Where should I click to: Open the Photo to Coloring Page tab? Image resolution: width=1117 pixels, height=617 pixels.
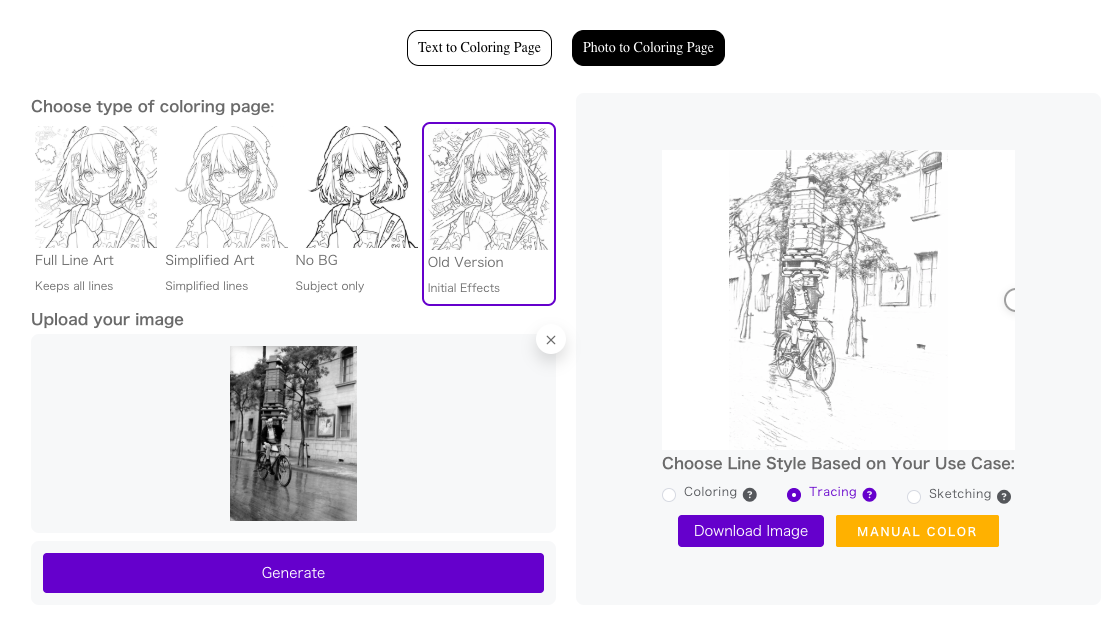(x=648, y=48)
